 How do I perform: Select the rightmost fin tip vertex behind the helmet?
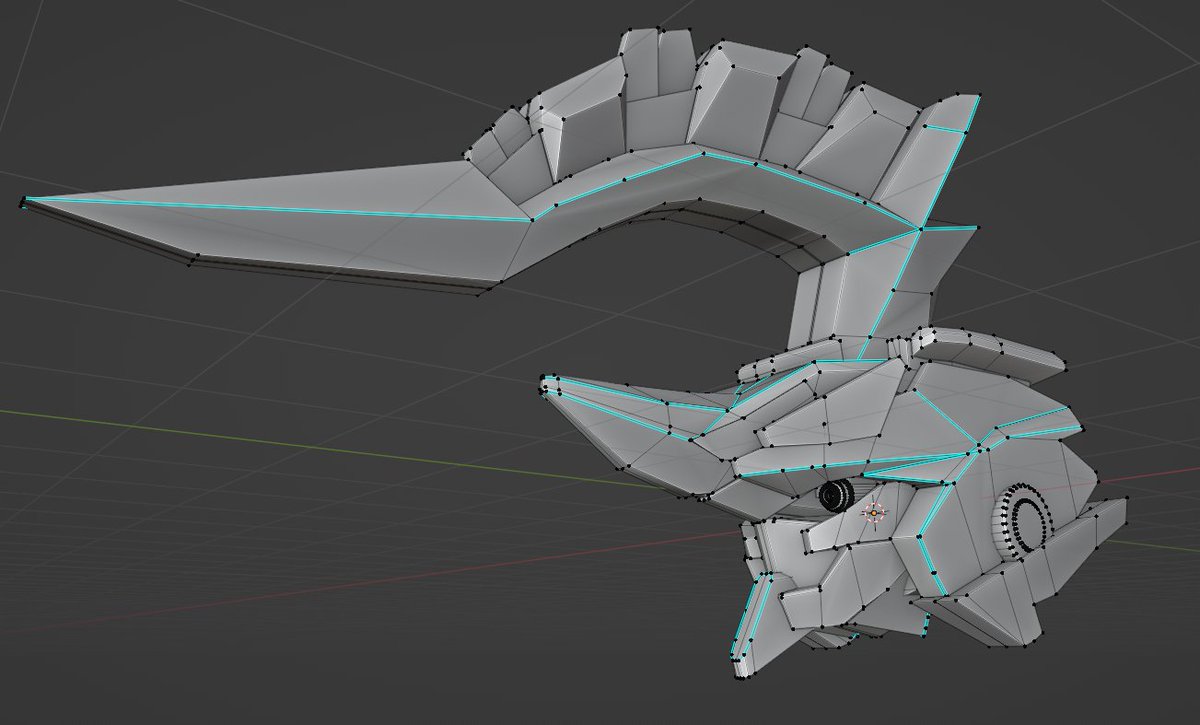[x=1126, y=499]
